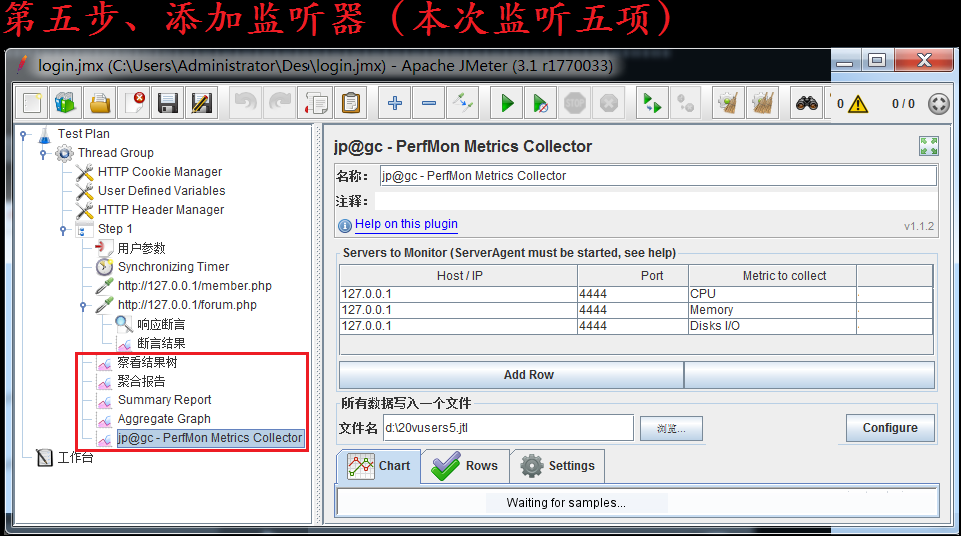961x536 pixels.
Task: Click the Close test plan icon
Action: pos(134,103)
